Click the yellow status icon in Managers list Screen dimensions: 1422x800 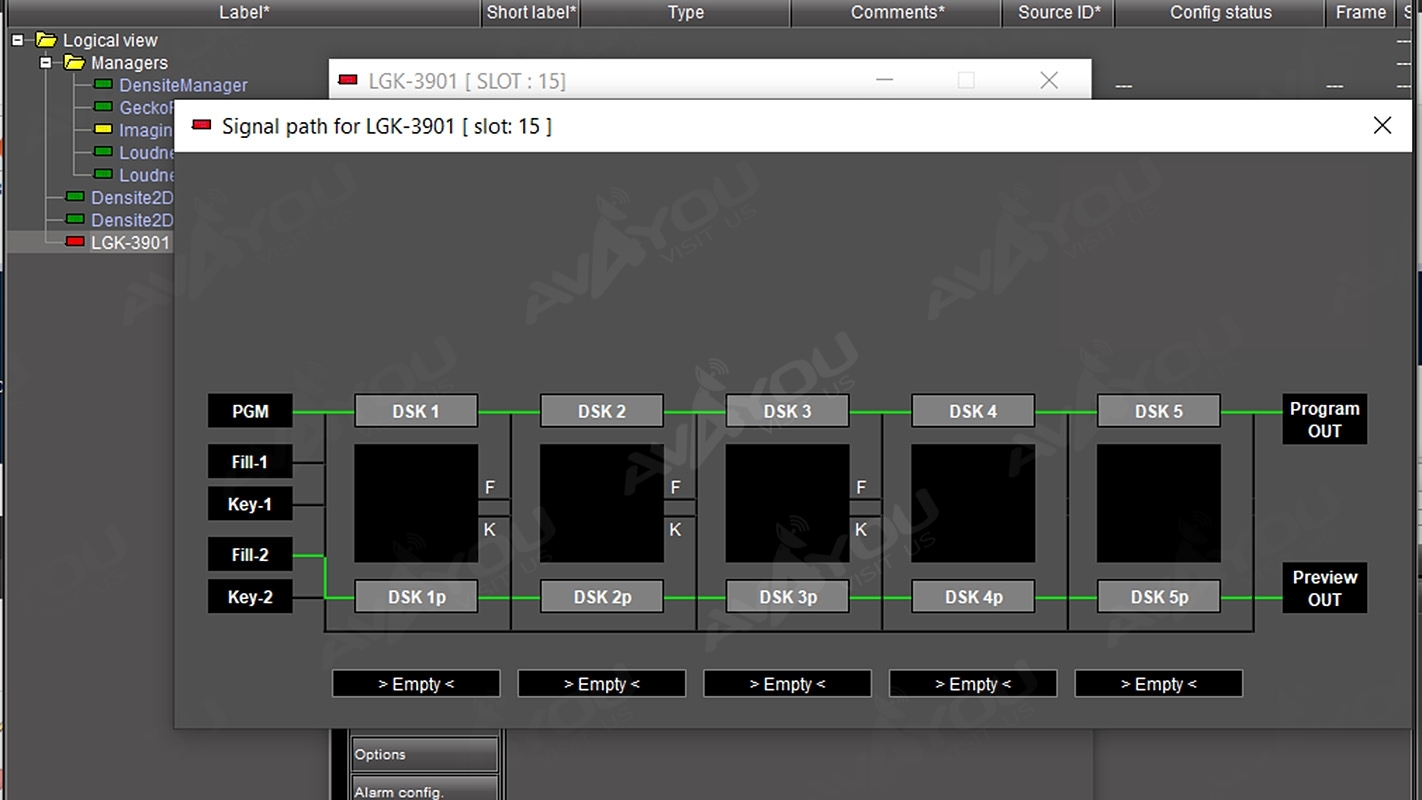[102, 130]
